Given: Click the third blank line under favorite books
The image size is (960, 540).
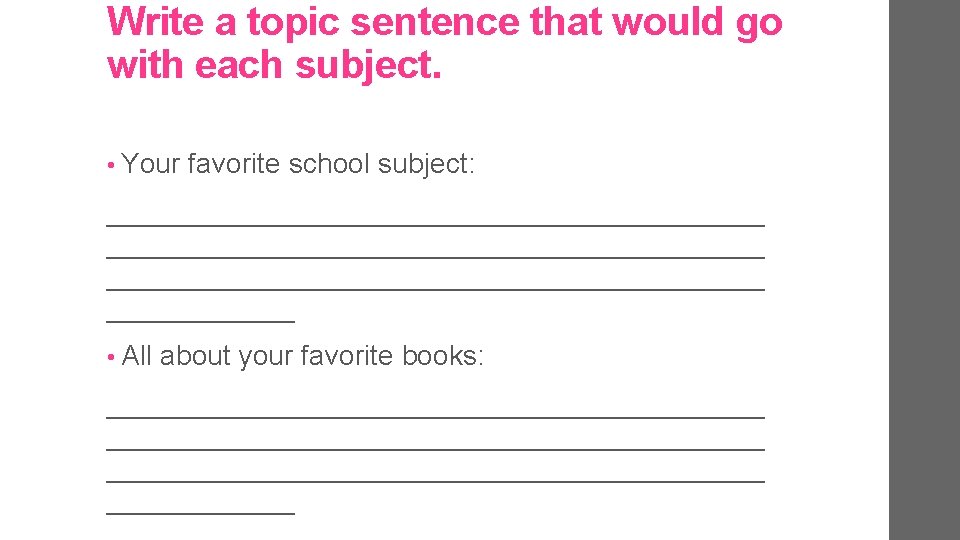Looking at the screenshot, I should click(x=435, y=481).
